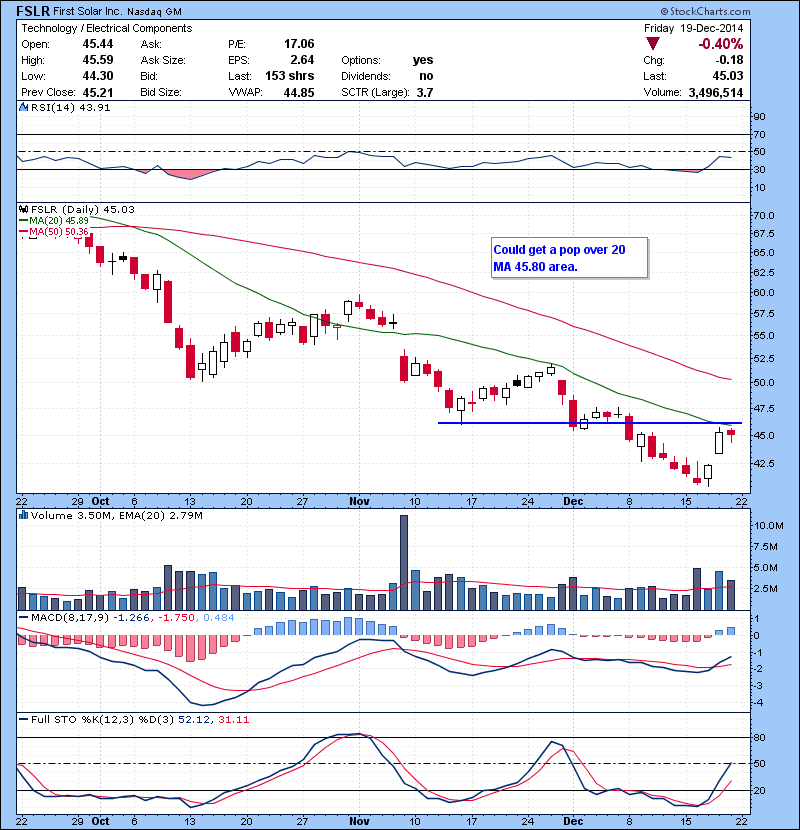Screen dimensions: 800x830
Task: Select the Prev Close value 45.21
Action: pos(98,92)
